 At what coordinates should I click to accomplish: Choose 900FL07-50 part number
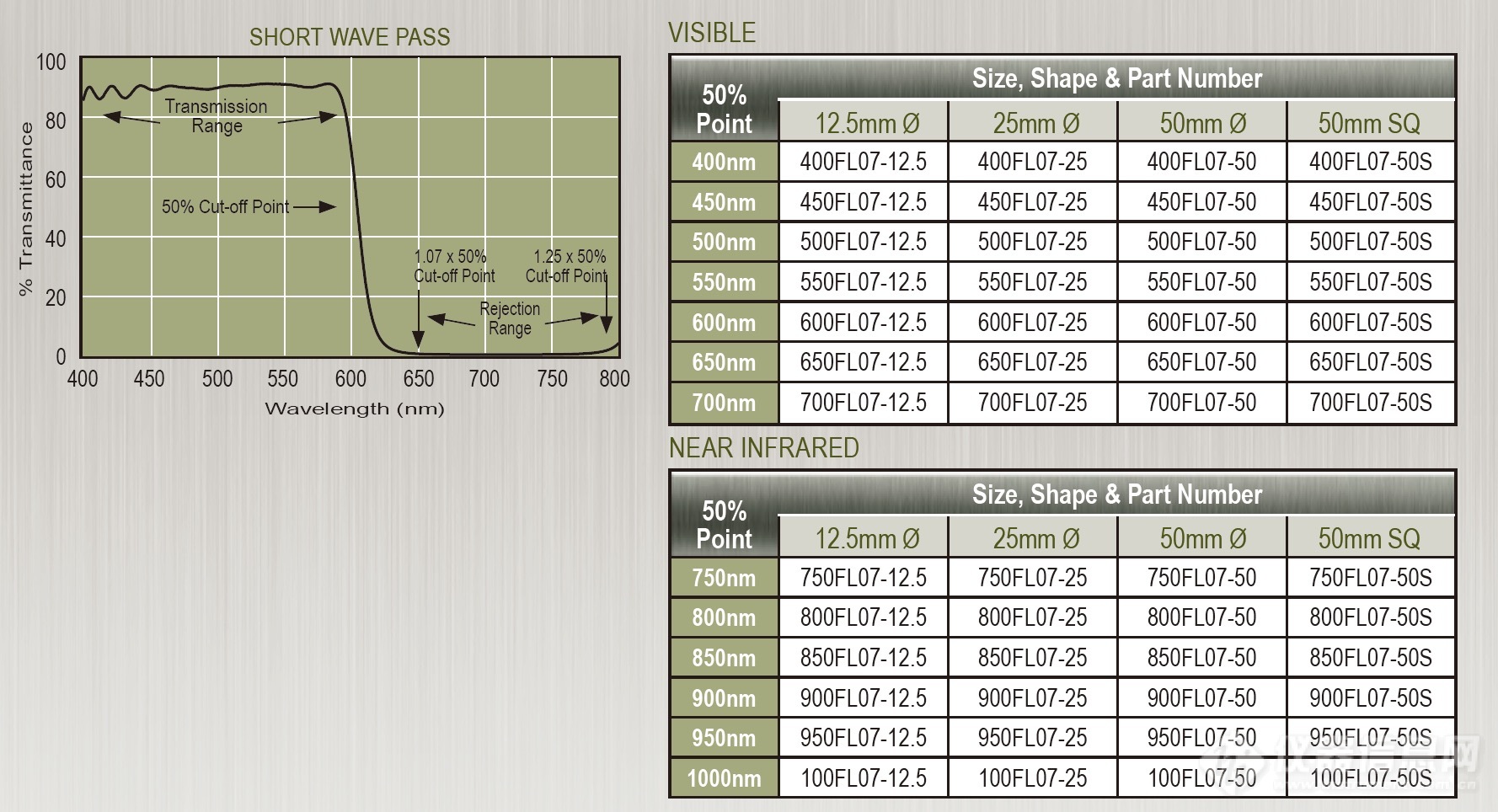[1201, 698]
